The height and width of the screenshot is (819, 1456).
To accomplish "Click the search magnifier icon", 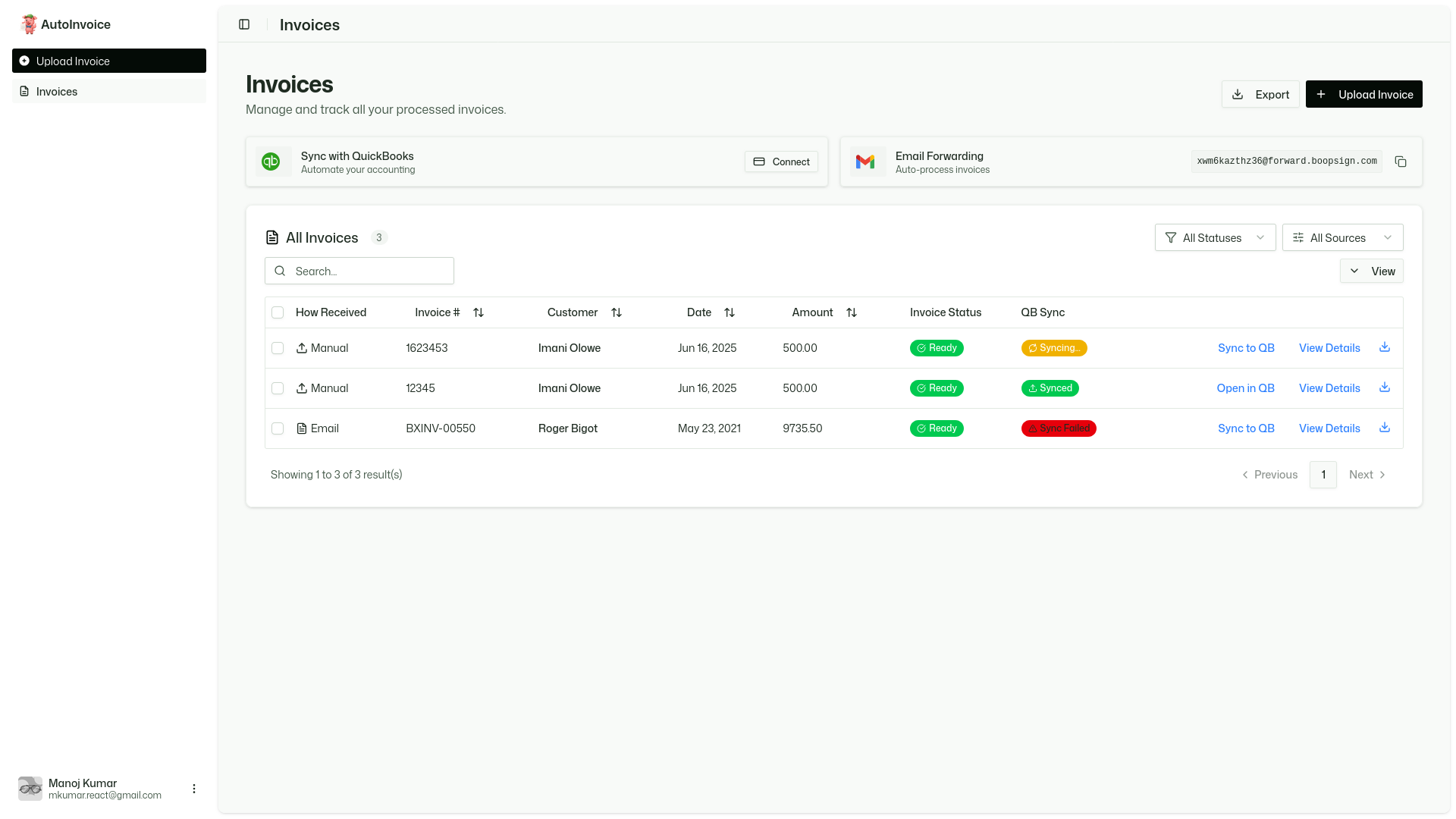I will click(280, 271).
